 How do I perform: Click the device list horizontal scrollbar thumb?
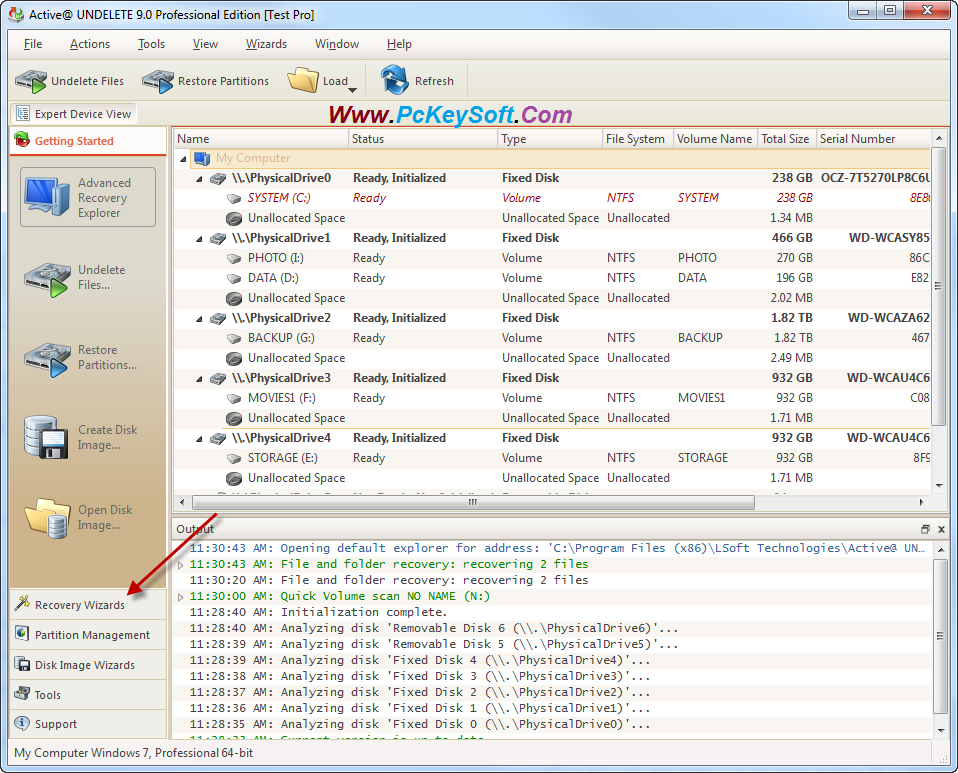pyautogui.click(x=473, y=502)
